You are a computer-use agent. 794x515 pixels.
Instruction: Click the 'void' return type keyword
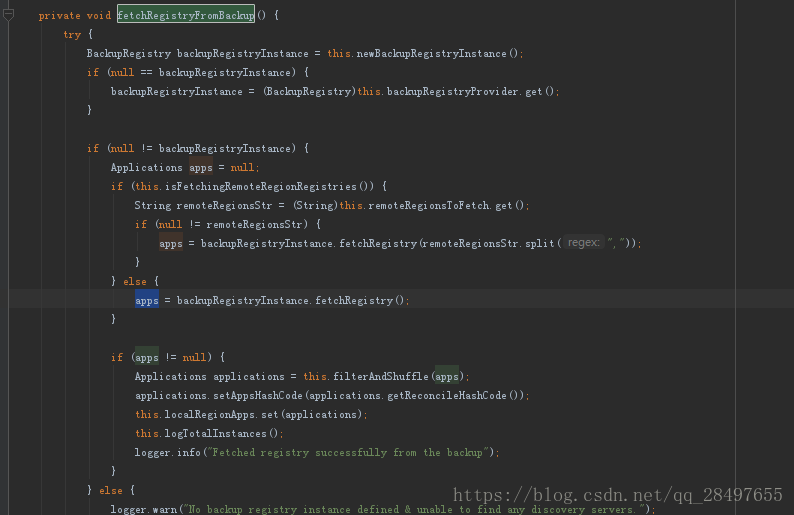(x=99, y=15)
